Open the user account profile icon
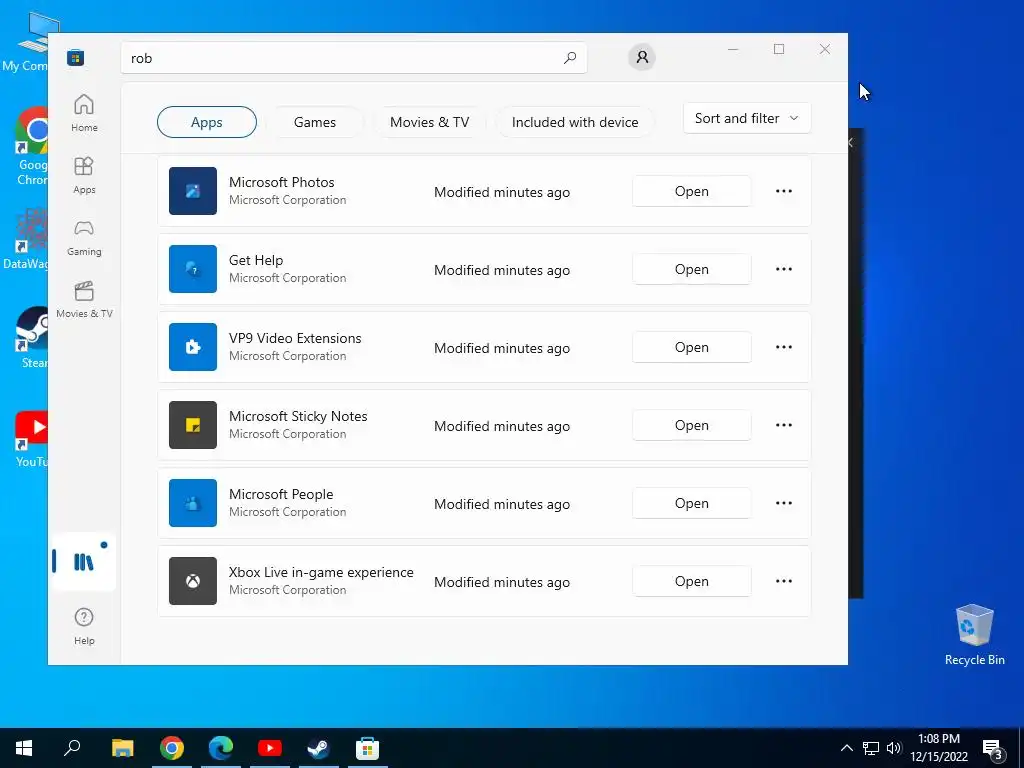Viewport: 1024px width, 768px height. tap(642, 57)
